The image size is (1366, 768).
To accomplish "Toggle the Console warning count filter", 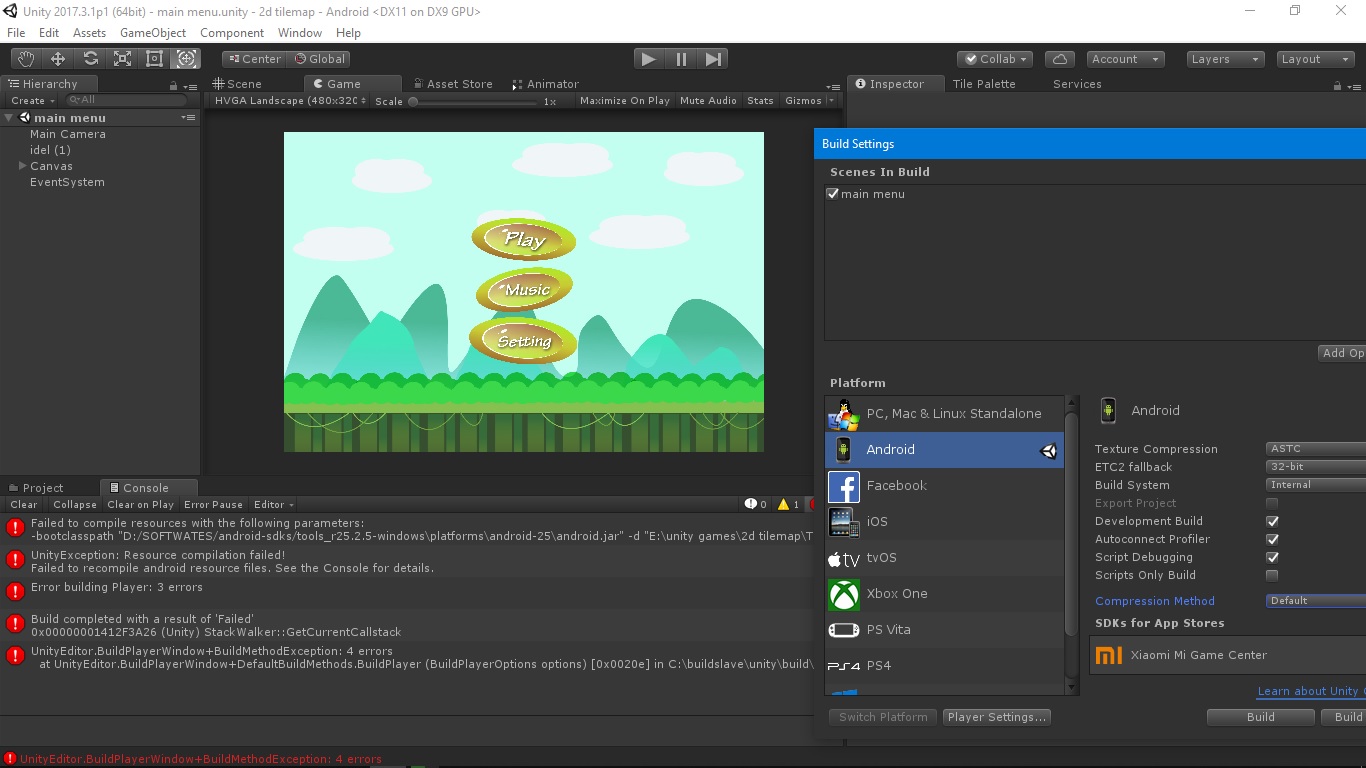I will point(788,504).
